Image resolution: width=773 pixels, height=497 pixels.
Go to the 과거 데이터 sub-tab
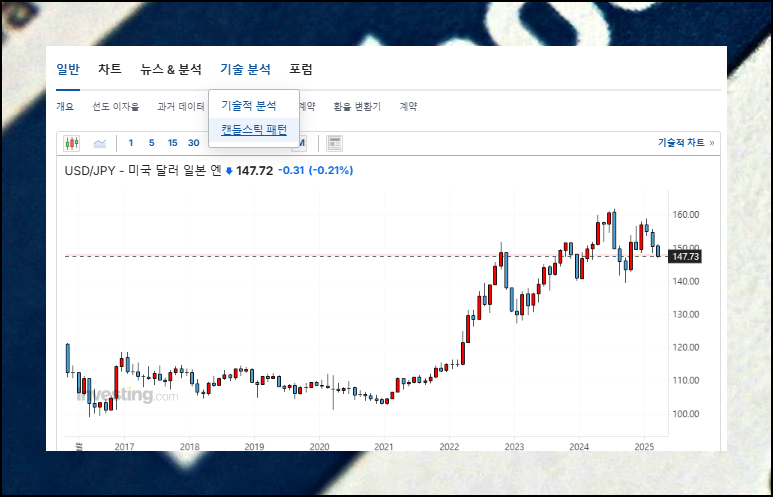[x=181, y=106]
